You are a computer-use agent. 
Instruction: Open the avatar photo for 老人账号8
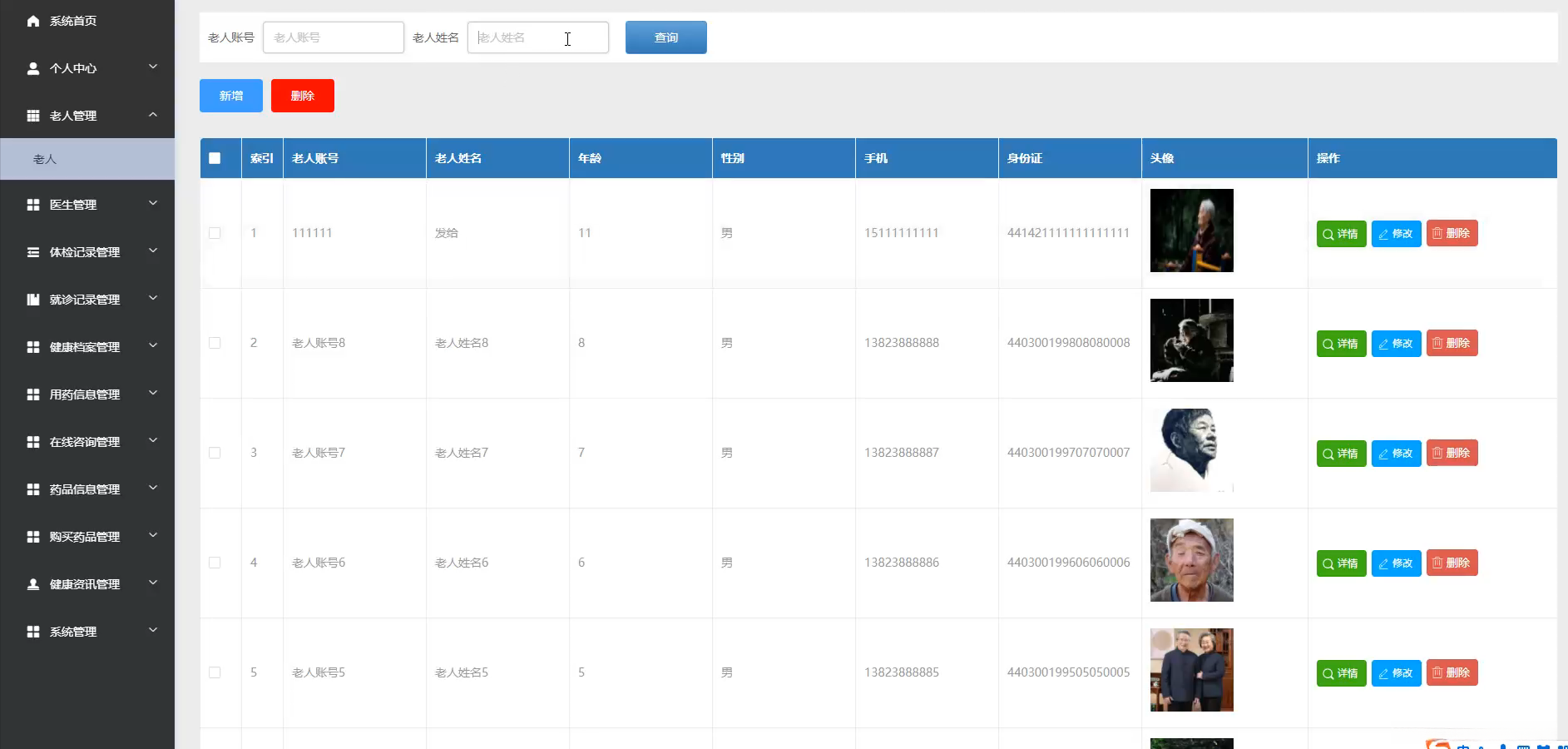(1192, 340)
